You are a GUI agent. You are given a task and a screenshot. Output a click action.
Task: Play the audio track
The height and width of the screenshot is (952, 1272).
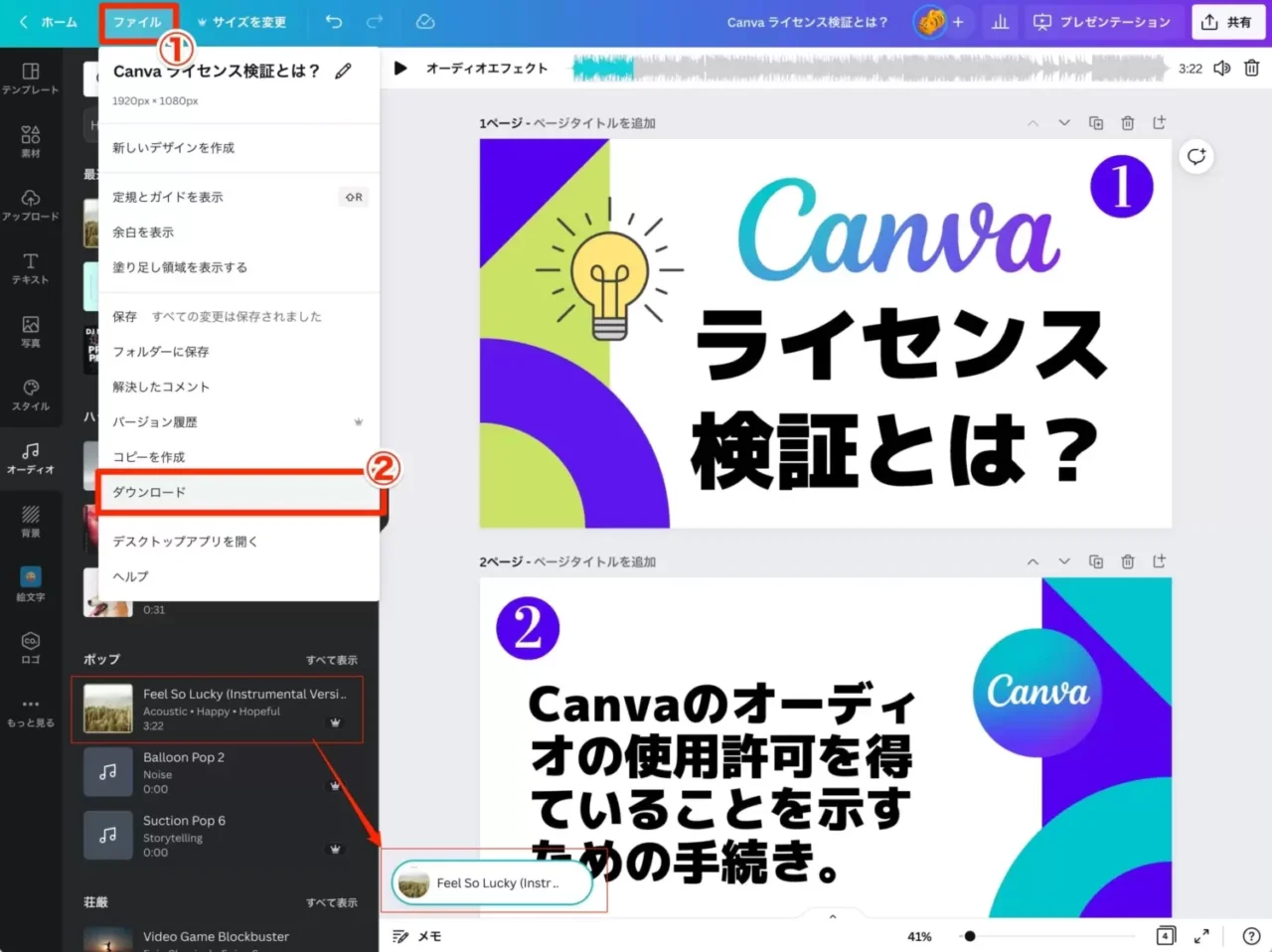click(x=400, y=68)
